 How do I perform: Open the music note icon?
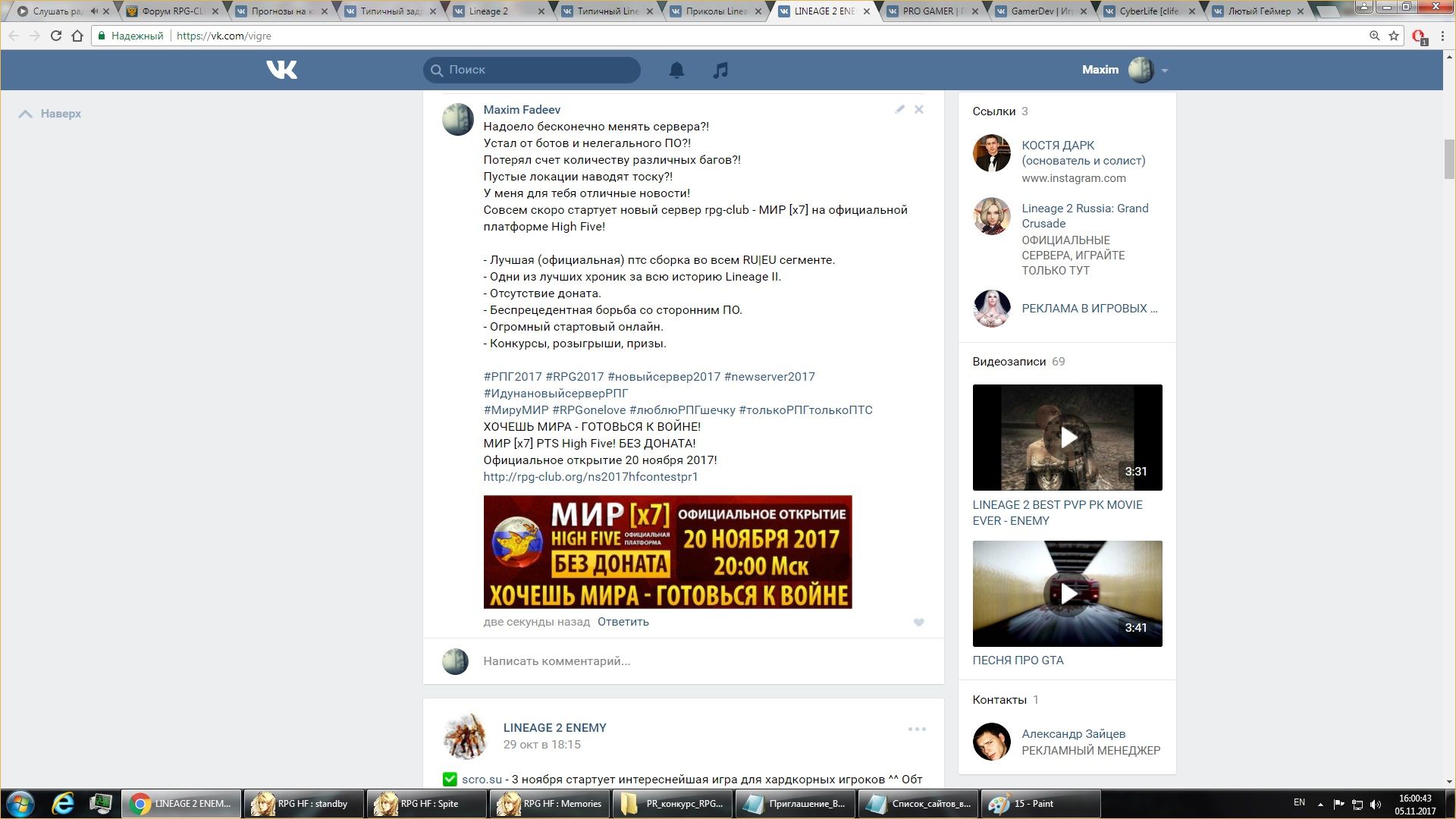pos(720,70)
